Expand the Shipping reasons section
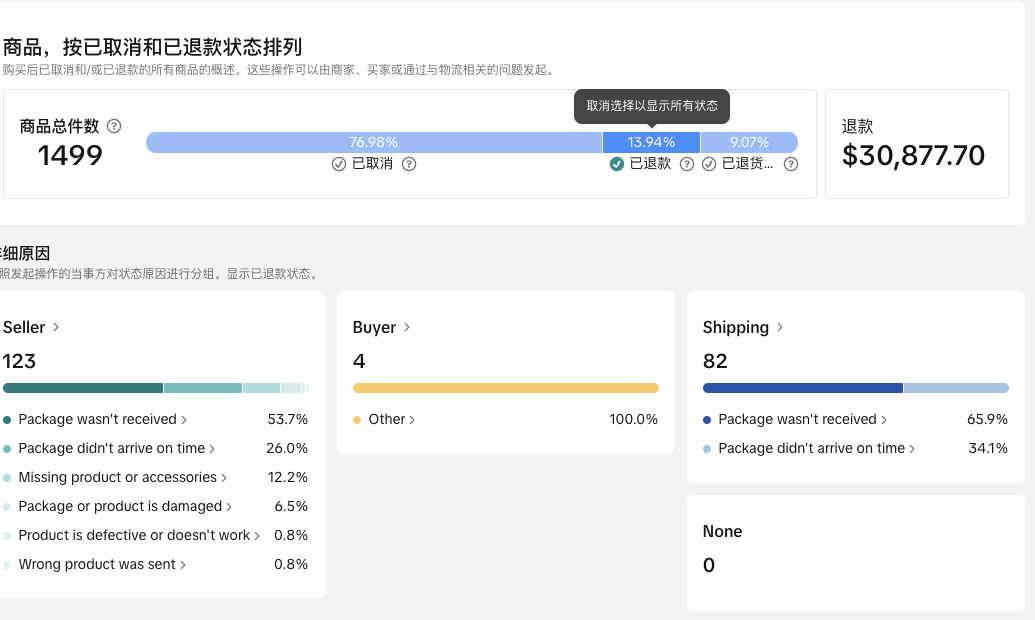Image resolution: width=1035 pixels, height=620 pixels. pyautogui.click(x=742, y=327)
